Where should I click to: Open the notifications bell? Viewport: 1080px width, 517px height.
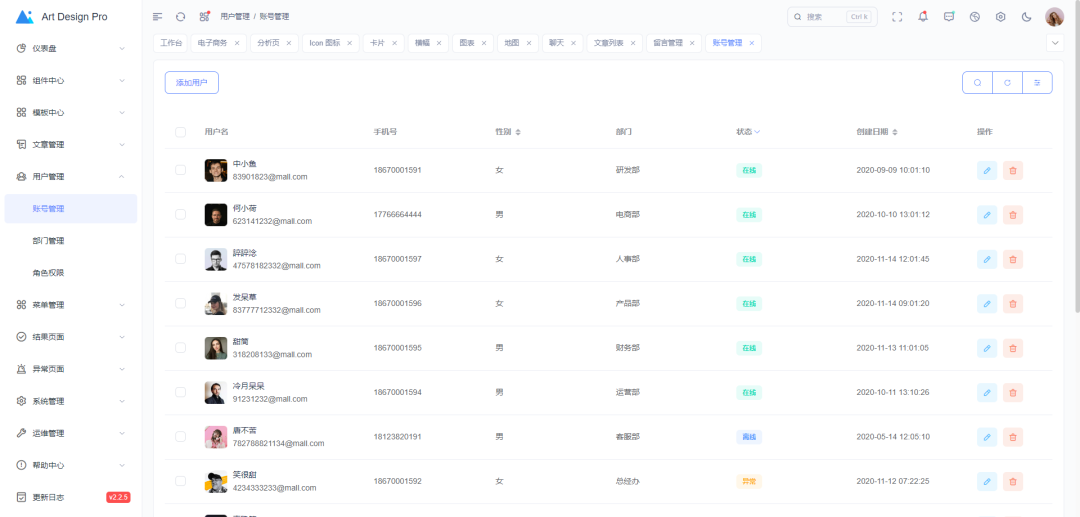tap(923, 17)
